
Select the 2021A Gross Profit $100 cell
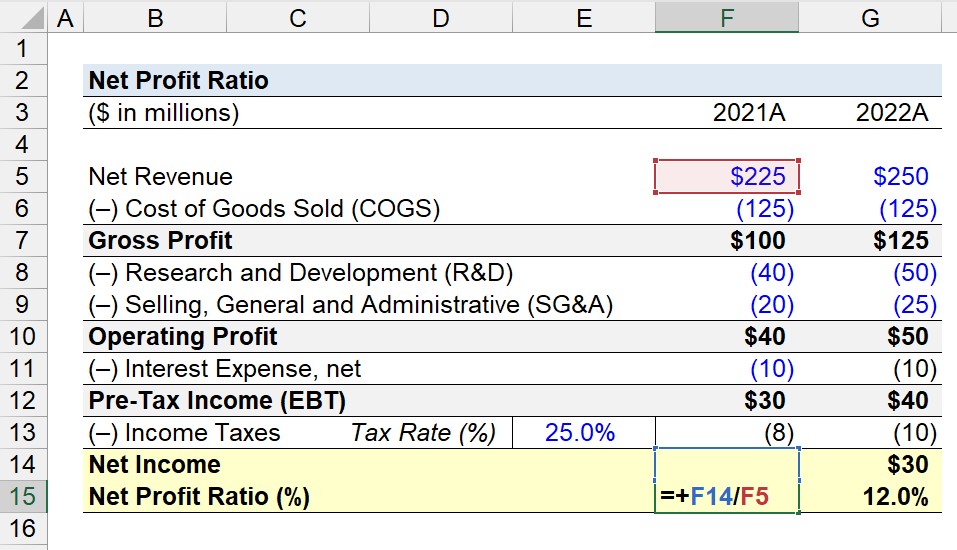click(x=726, y=241)
